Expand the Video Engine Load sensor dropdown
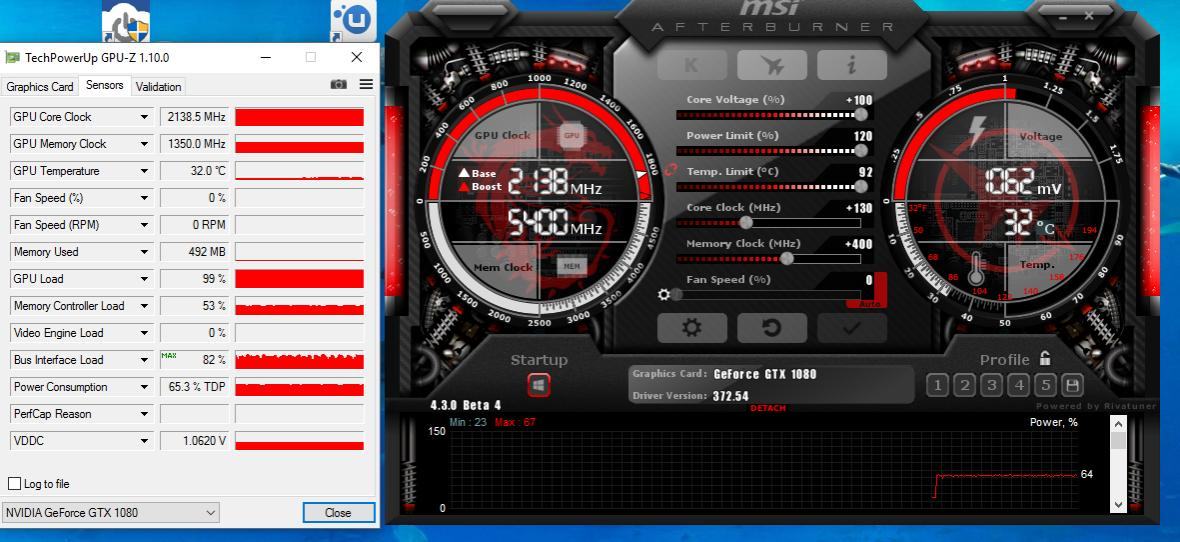Image resolution: width=1180 pixels, height=542 pixels. pos(144,333)
